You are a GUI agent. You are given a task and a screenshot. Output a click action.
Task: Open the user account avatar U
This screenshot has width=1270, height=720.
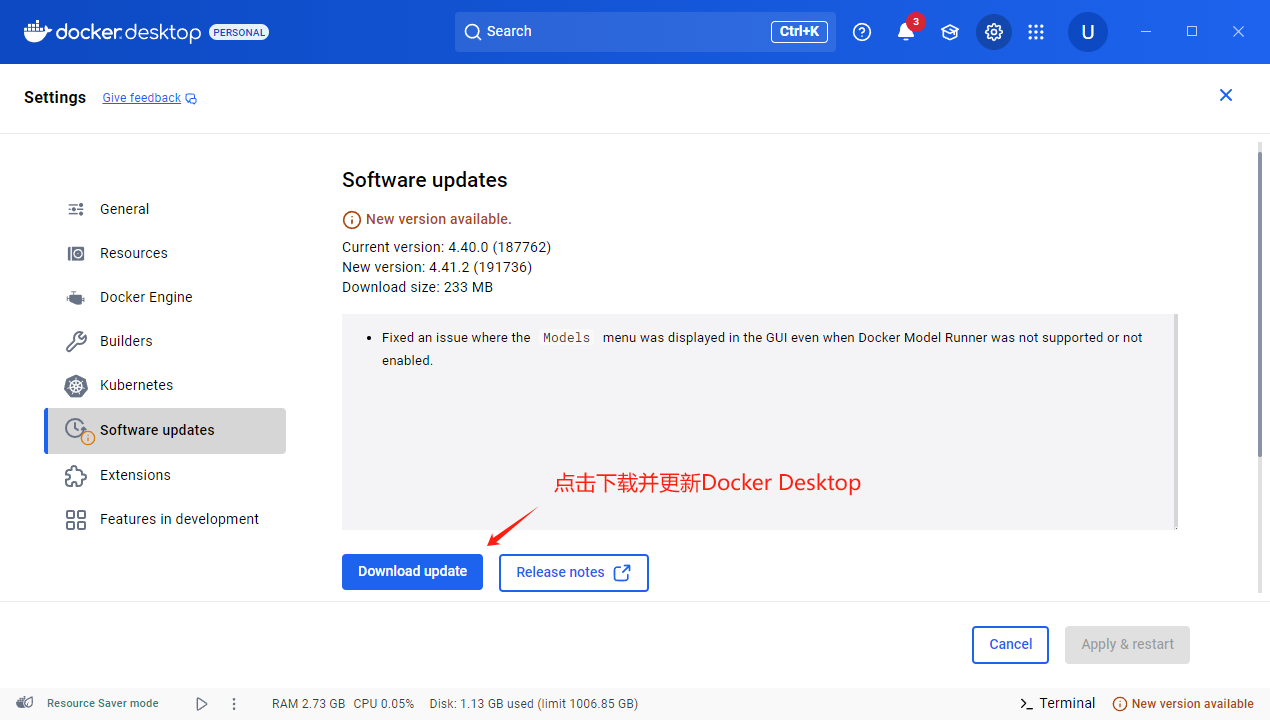tap(1088, 32)
